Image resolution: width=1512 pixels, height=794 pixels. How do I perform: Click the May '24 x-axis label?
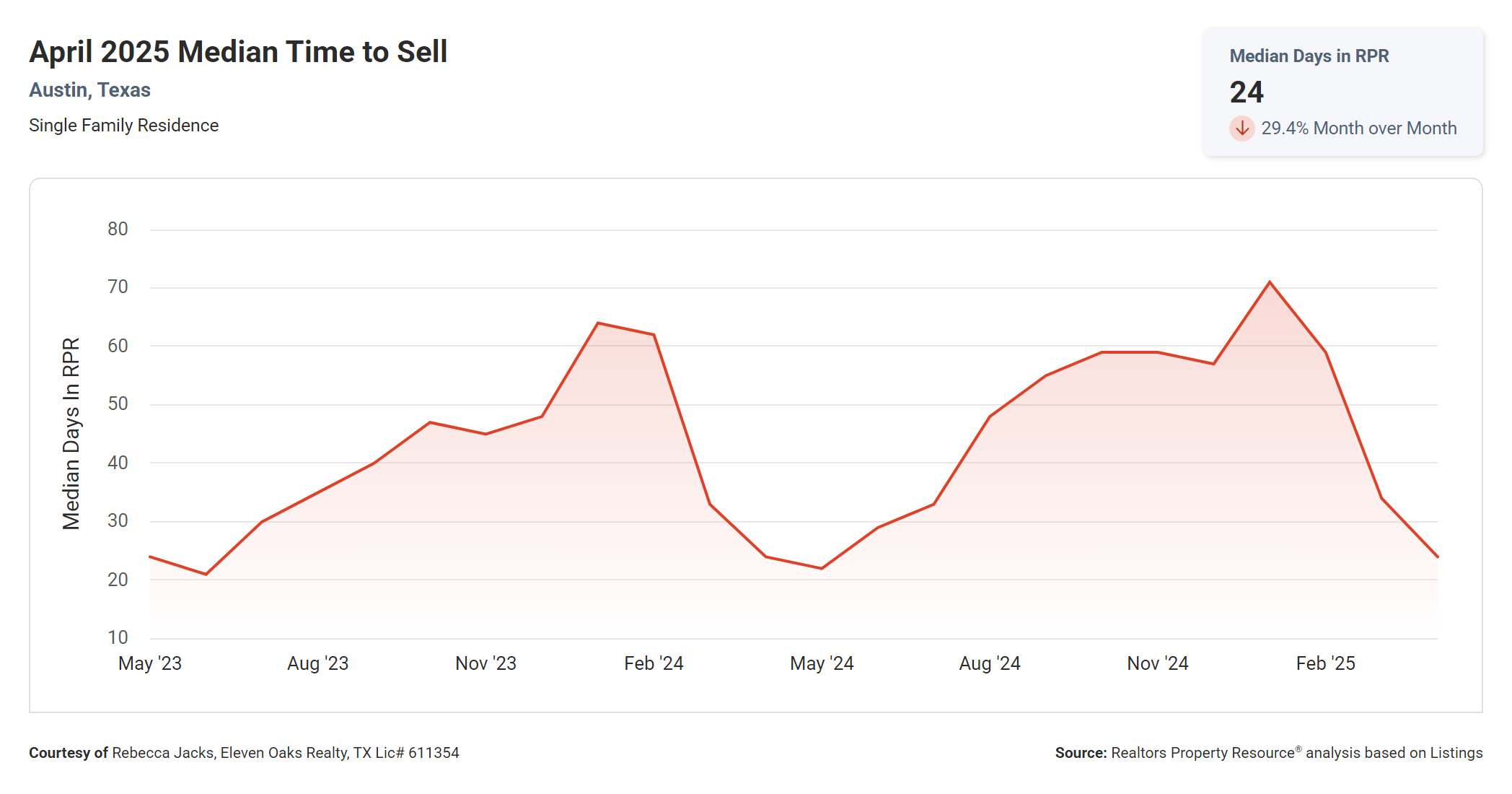(x=822, y=663)
